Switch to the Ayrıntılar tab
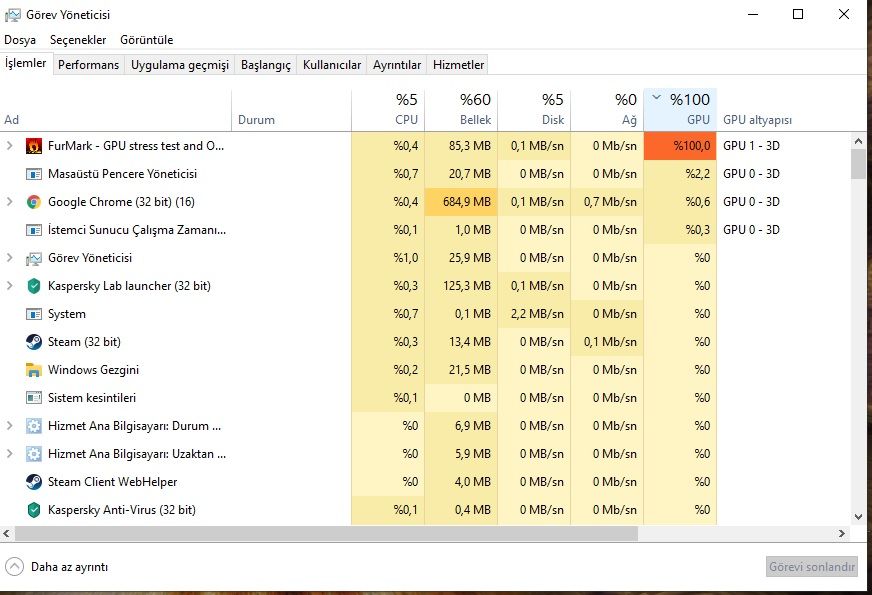Image resolution: width=872 pixels, height=595 pixels. click(397, 65)
